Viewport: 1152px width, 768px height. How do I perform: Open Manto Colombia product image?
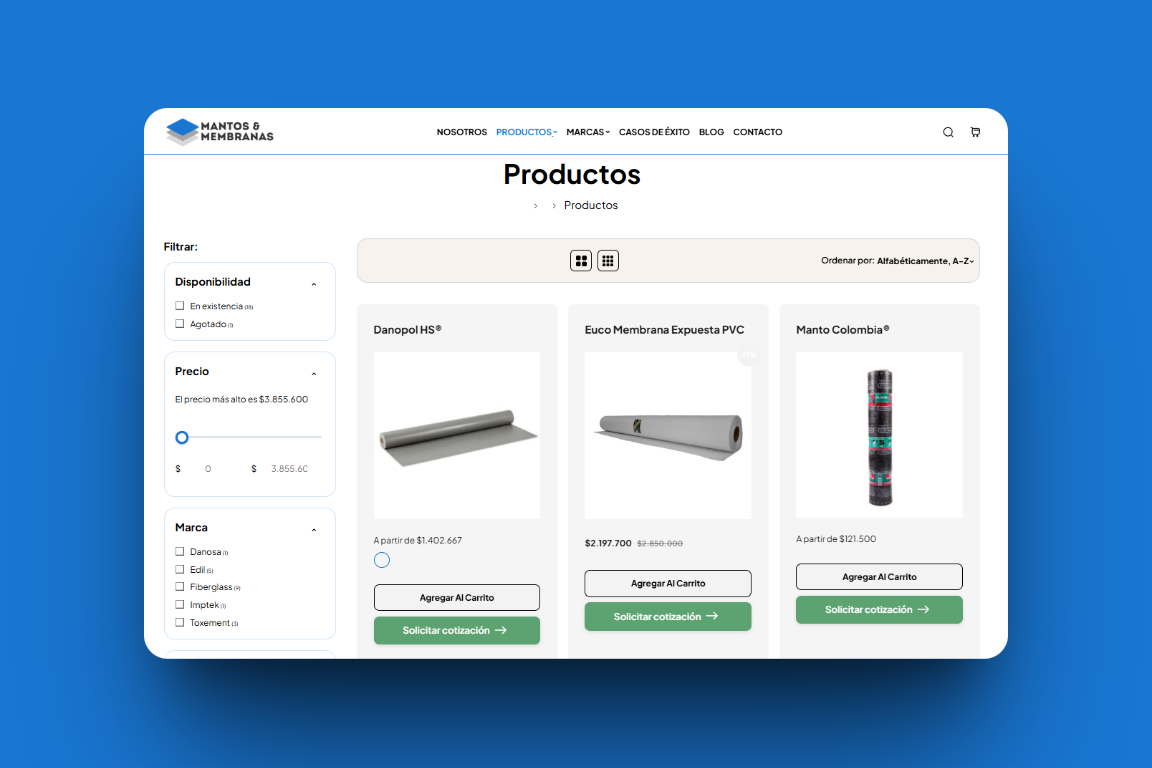[x=879, y=435]
